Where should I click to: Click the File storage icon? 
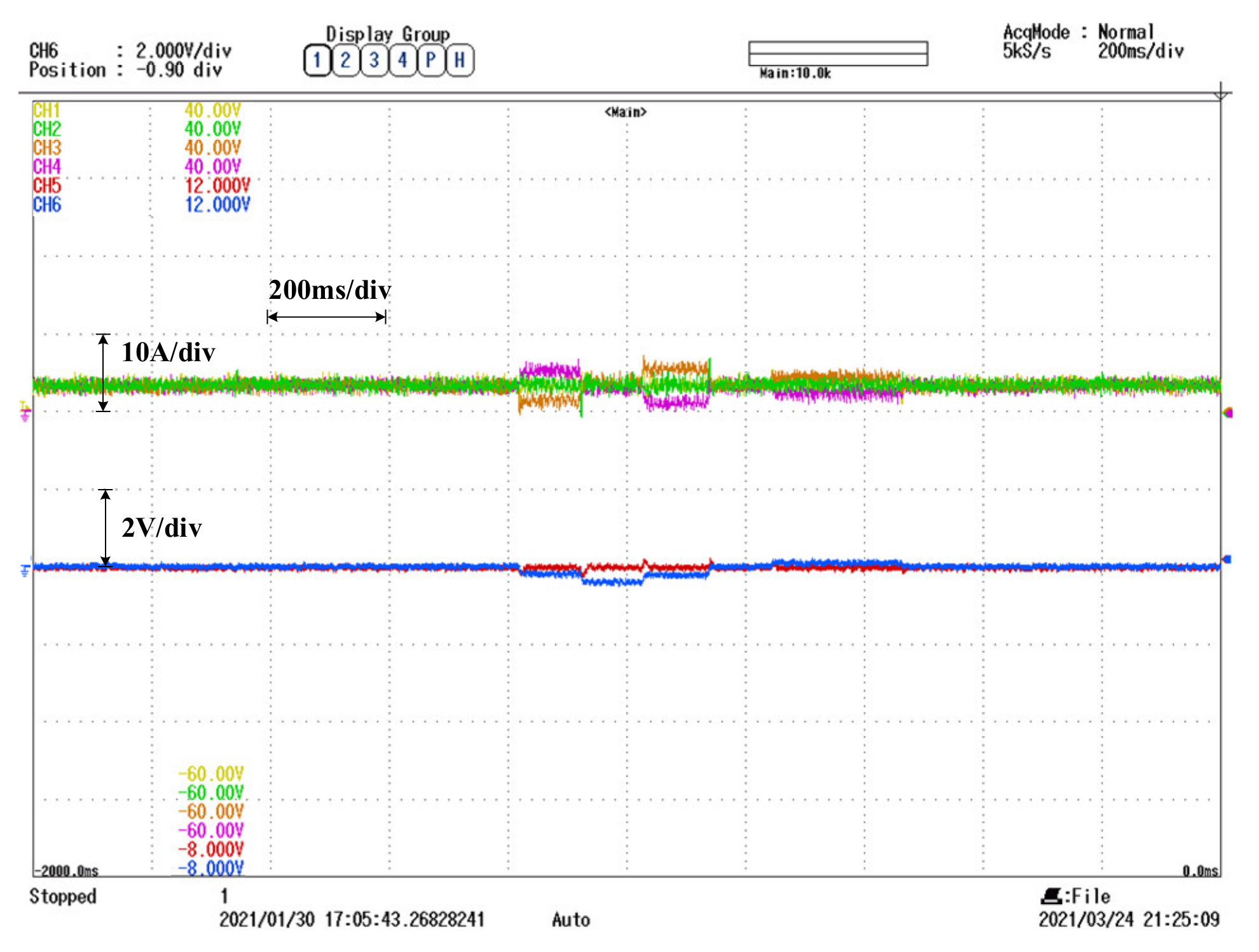[1052, 897]
